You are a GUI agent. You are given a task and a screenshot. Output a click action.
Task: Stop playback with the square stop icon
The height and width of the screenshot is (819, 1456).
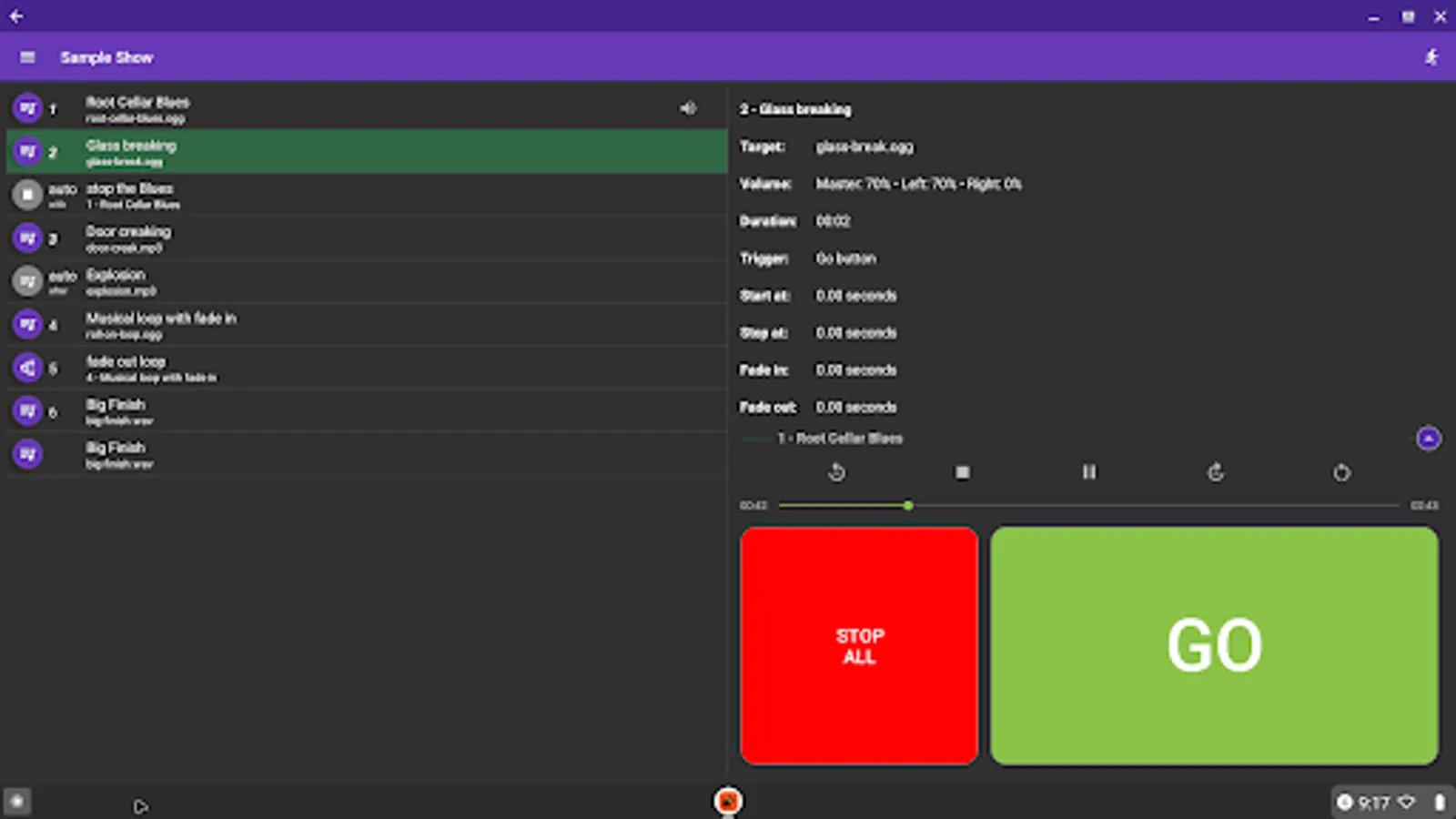962,472
